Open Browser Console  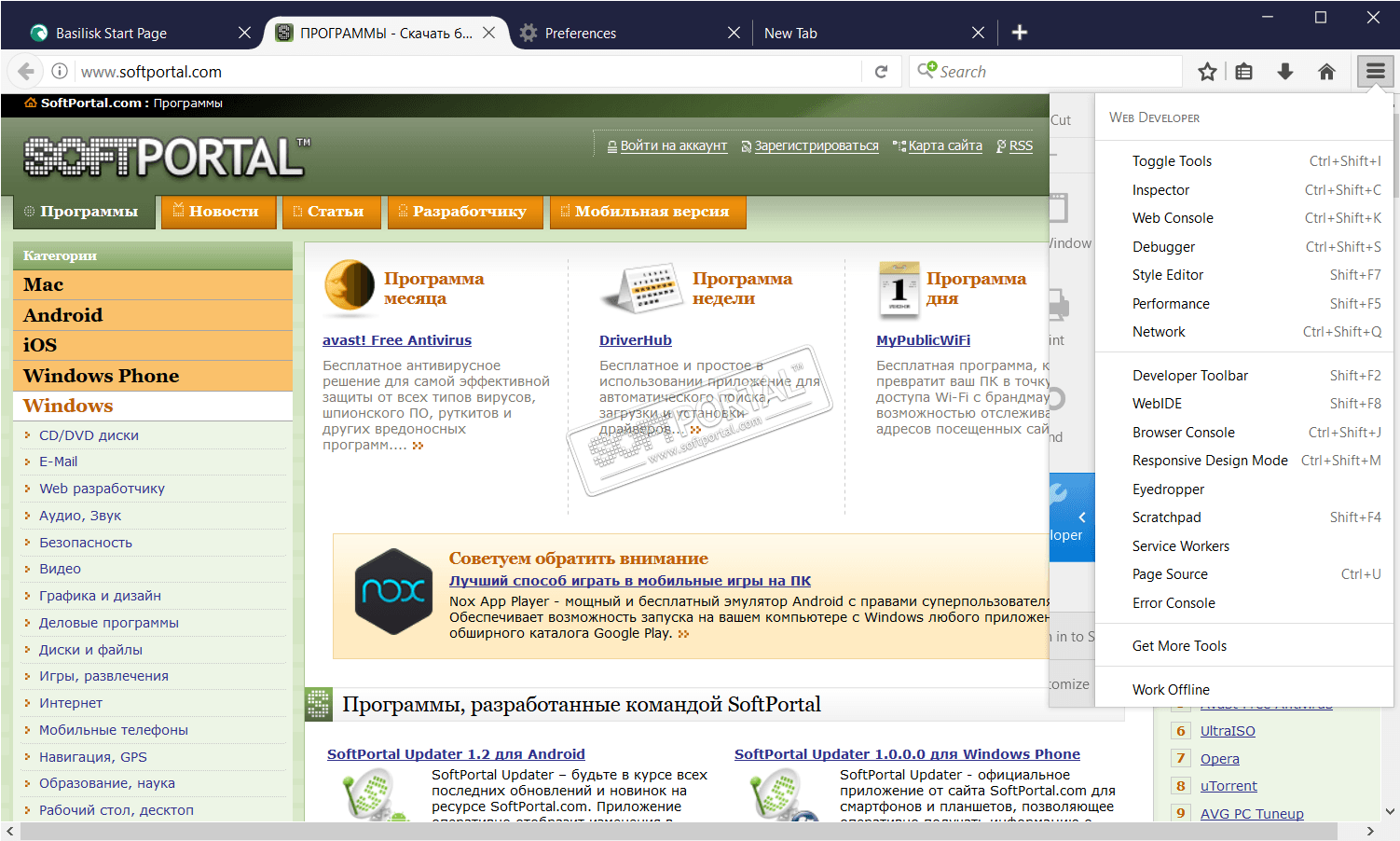pos(1244,433)
